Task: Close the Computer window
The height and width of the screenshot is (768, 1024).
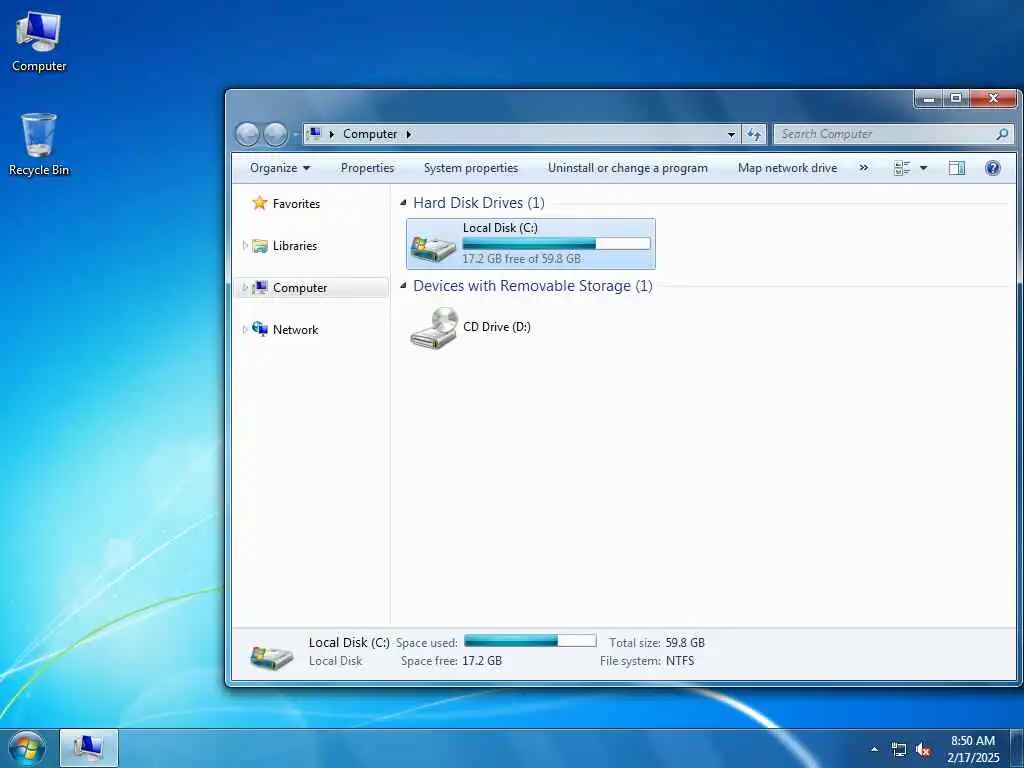Action: [x=993, y=99]
